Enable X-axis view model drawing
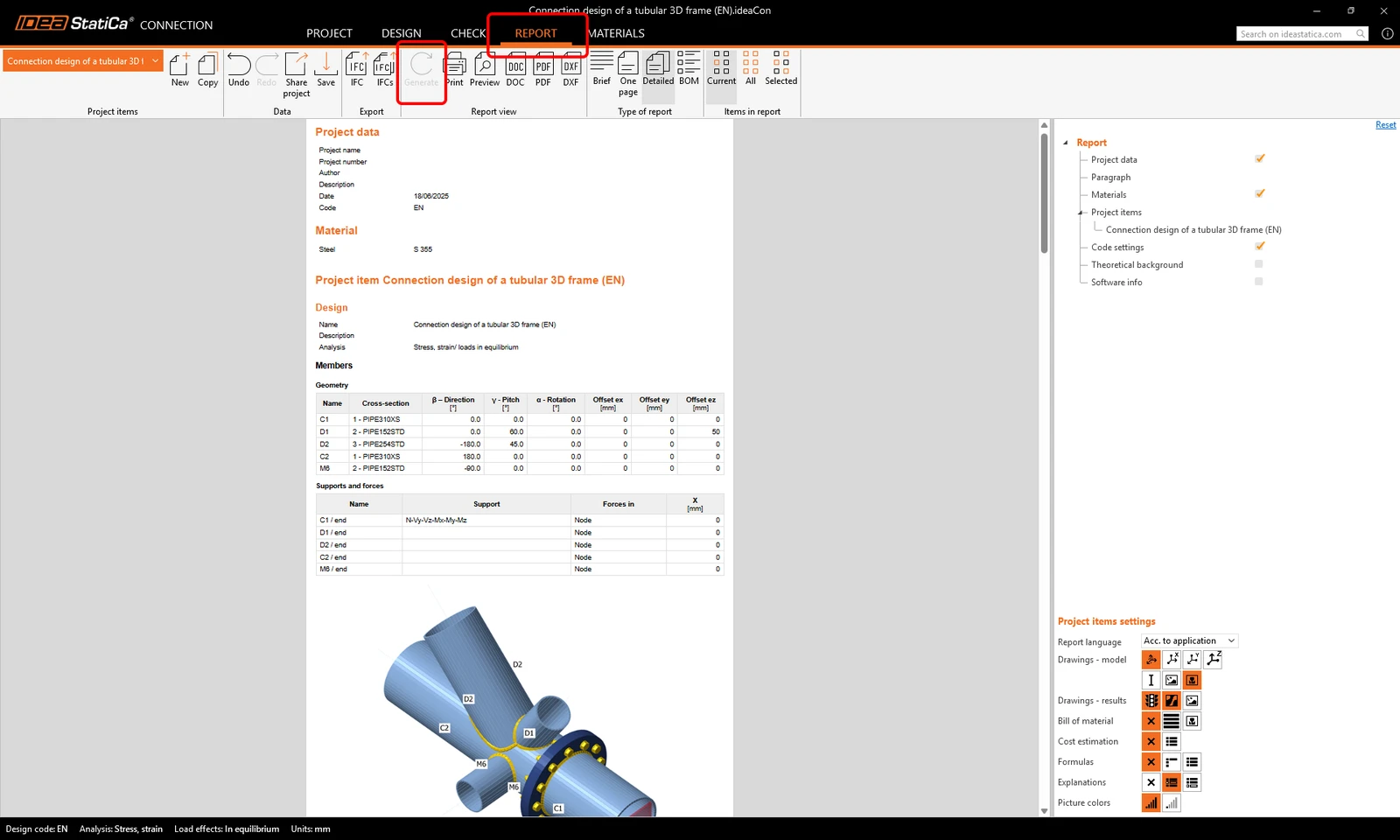Viewport: 1400px width, 840px height. (x=1172, y=660)
